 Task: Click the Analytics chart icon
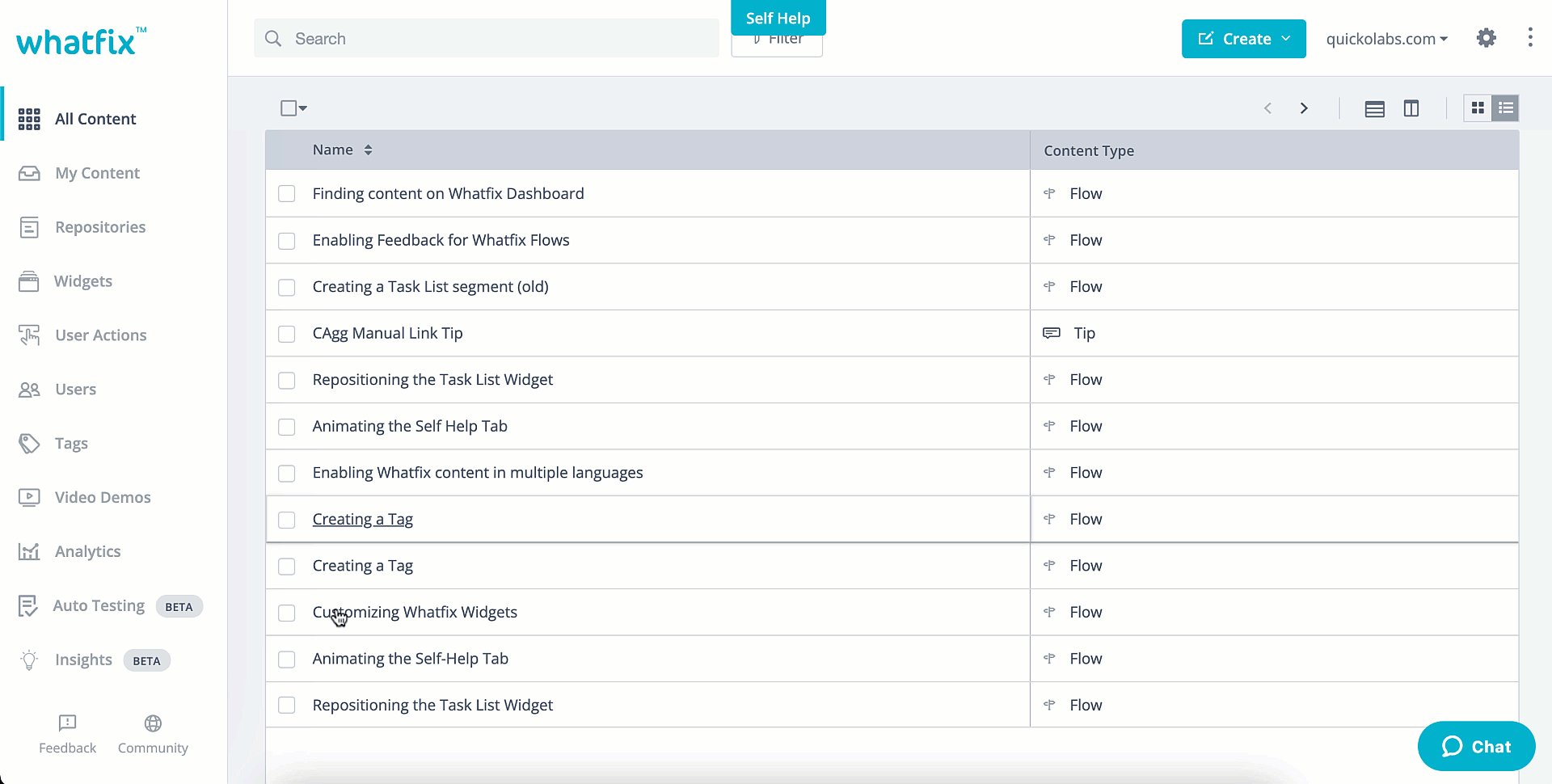[x=29, y=551]
